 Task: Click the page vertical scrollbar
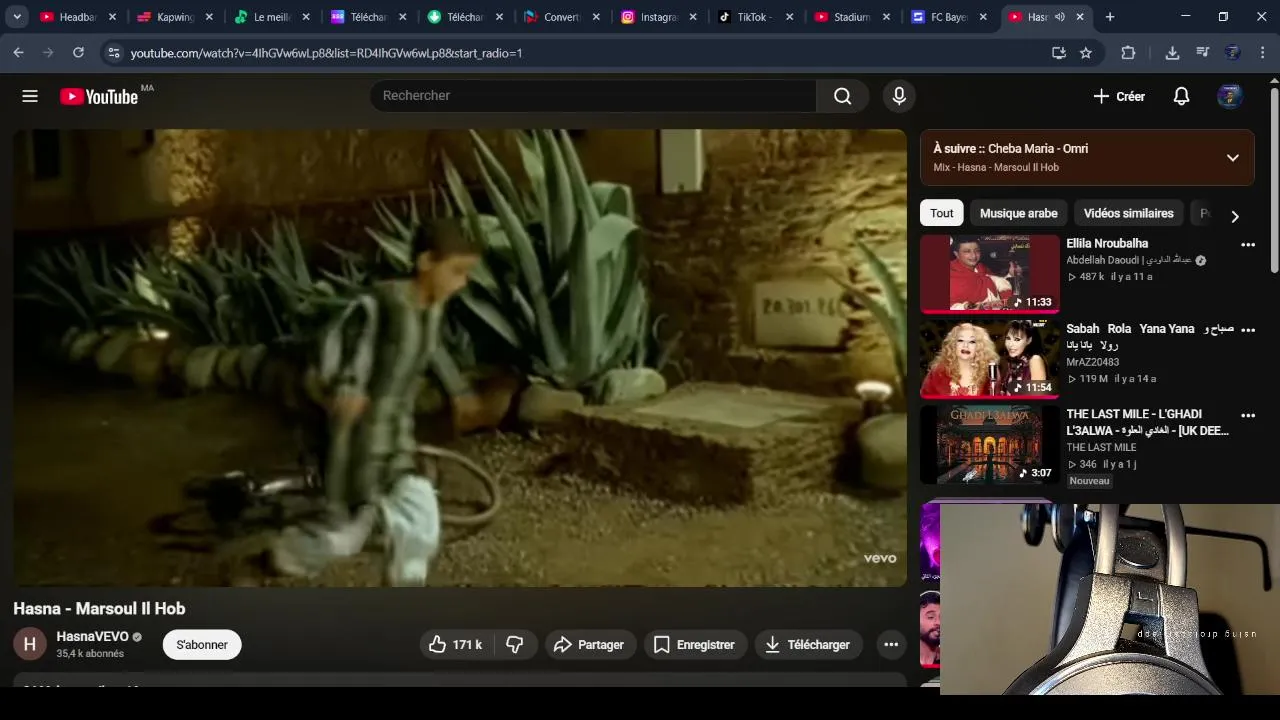[x=1274, y=180]
